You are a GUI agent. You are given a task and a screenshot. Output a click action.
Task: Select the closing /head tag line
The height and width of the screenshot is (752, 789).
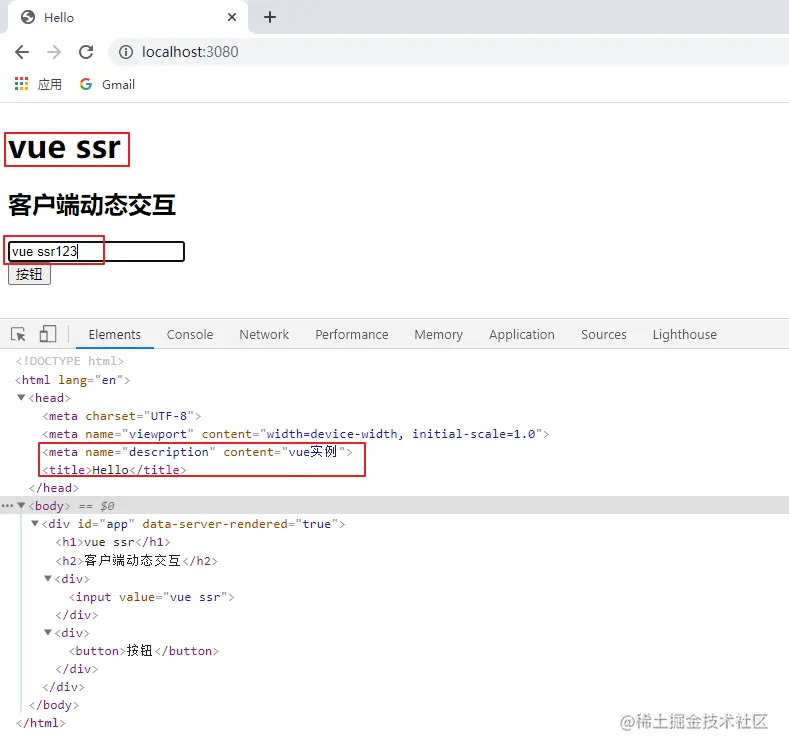[x=54, y=488]
